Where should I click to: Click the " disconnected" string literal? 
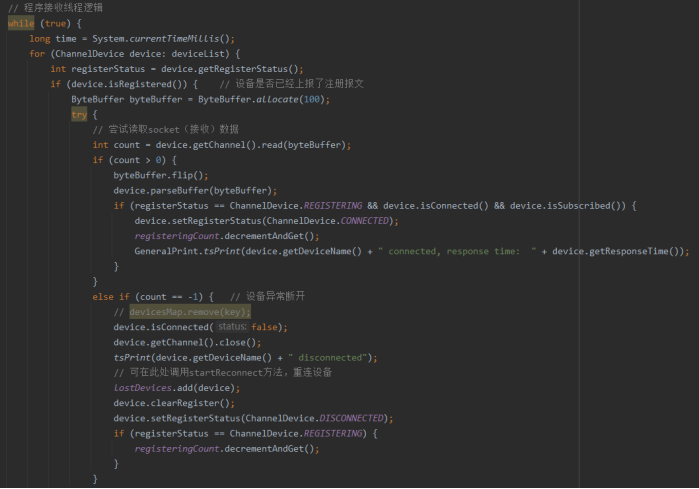coord(331,357)
